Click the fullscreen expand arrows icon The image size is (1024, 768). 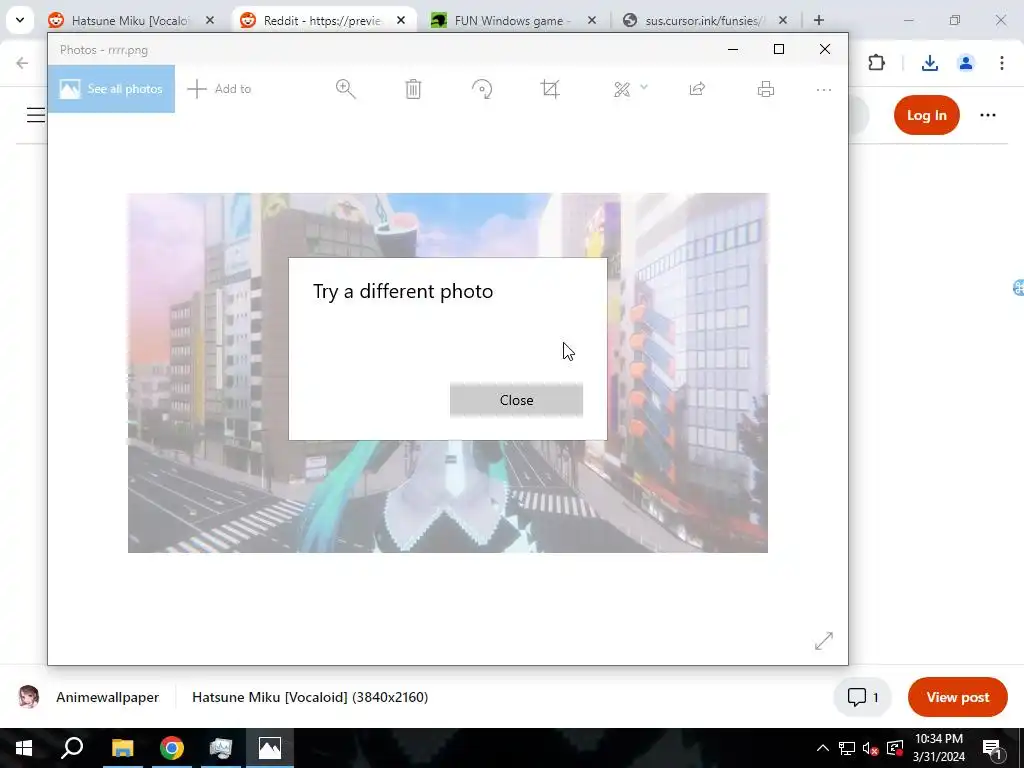[824, 641]
